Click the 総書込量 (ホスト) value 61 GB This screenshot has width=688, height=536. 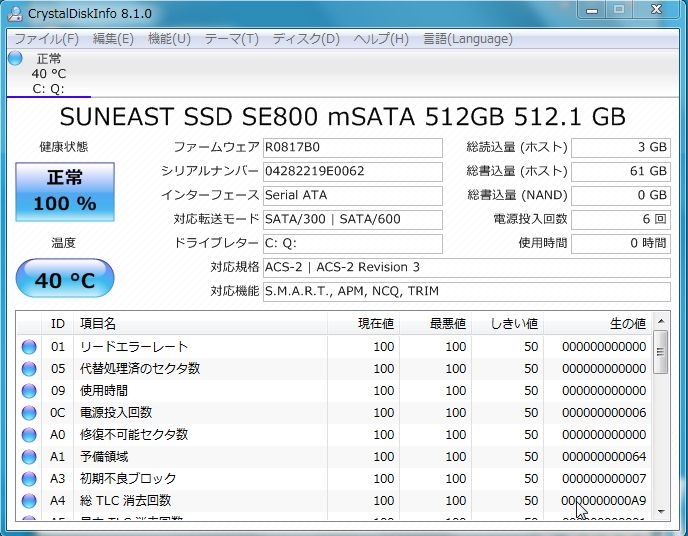pos(621,172)
